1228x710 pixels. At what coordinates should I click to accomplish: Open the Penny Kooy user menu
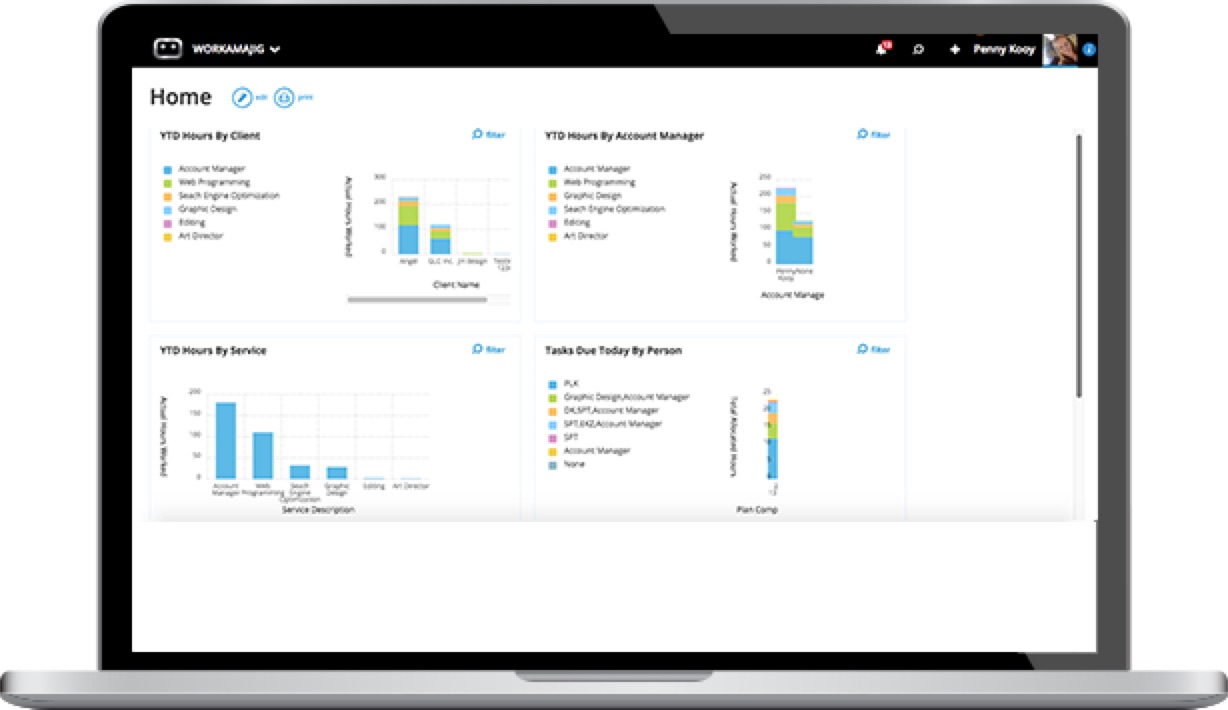[1005, 48]
